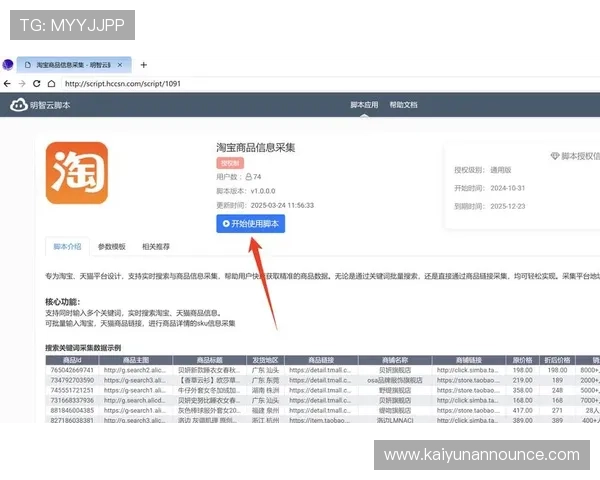Switch to the 相关推荐 tab
The width and height of the screenshot is (600, 480).
[156, 247]
